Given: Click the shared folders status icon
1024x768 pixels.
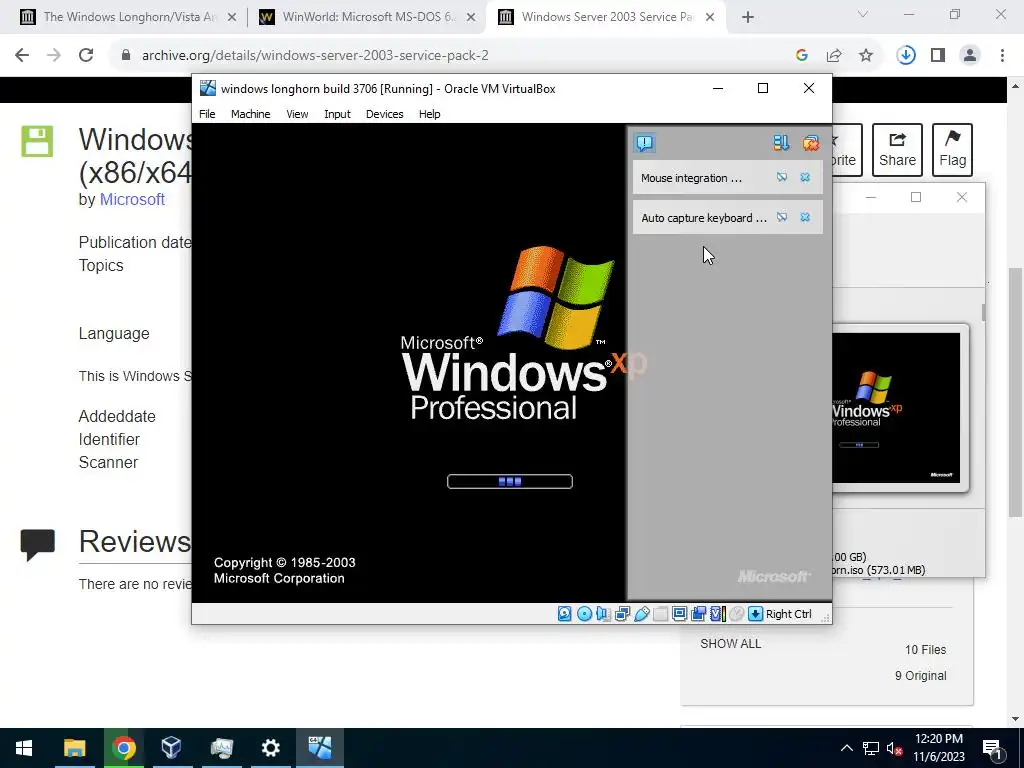Looking at the screenshot, I should click(660, 614).
